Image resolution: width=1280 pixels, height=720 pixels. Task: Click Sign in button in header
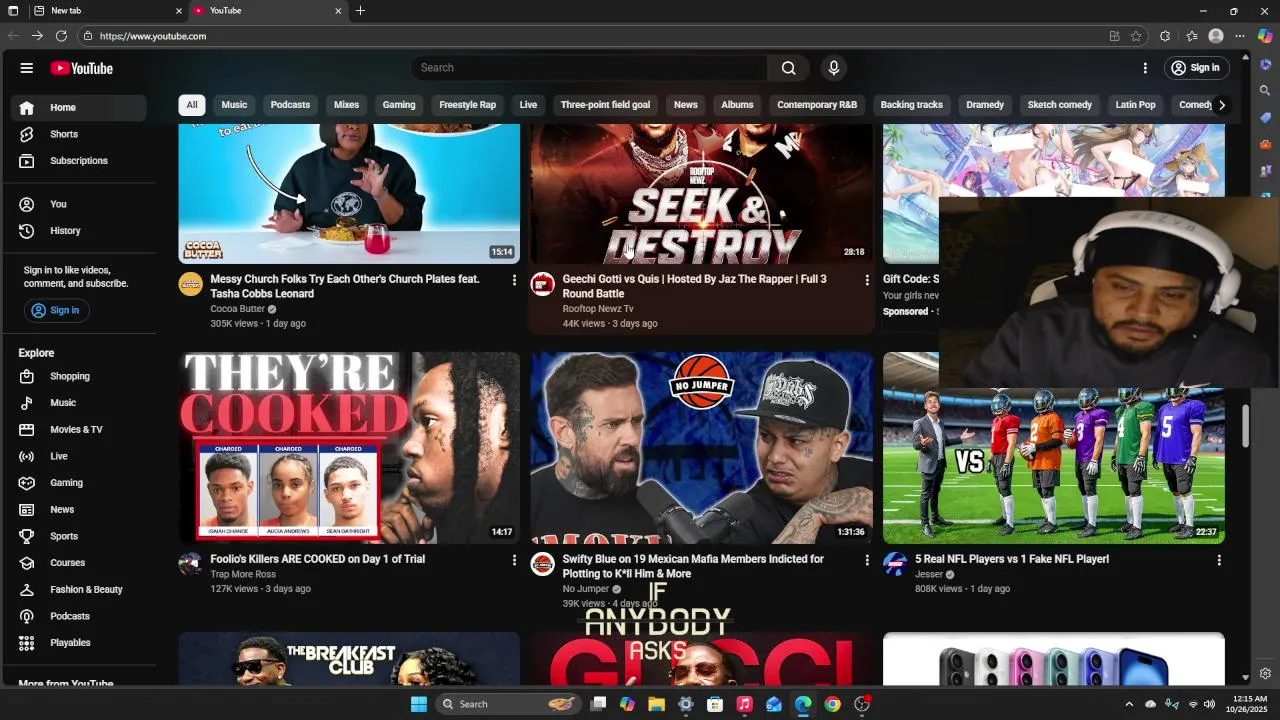coord(1195,68)
